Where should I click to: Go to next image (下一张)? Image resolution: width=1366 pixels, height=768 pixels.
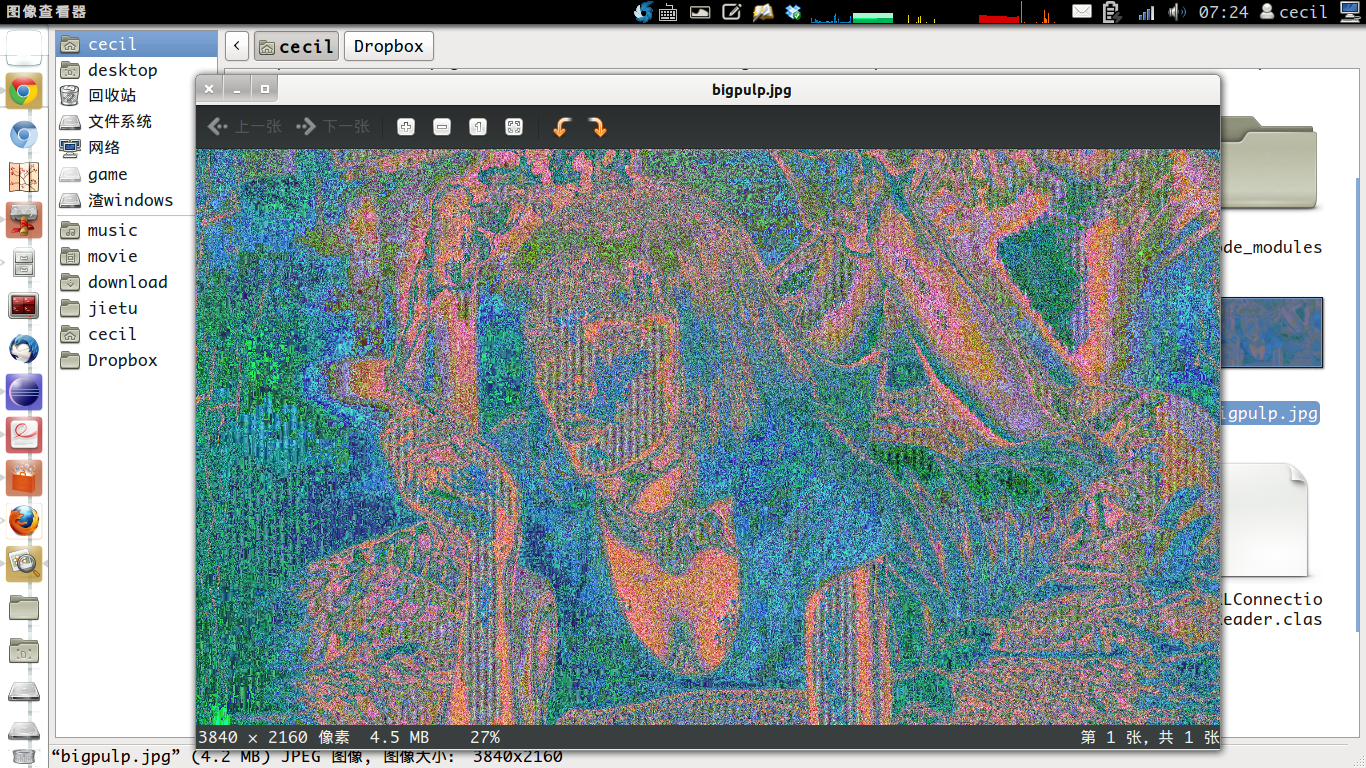pos(333,127)
